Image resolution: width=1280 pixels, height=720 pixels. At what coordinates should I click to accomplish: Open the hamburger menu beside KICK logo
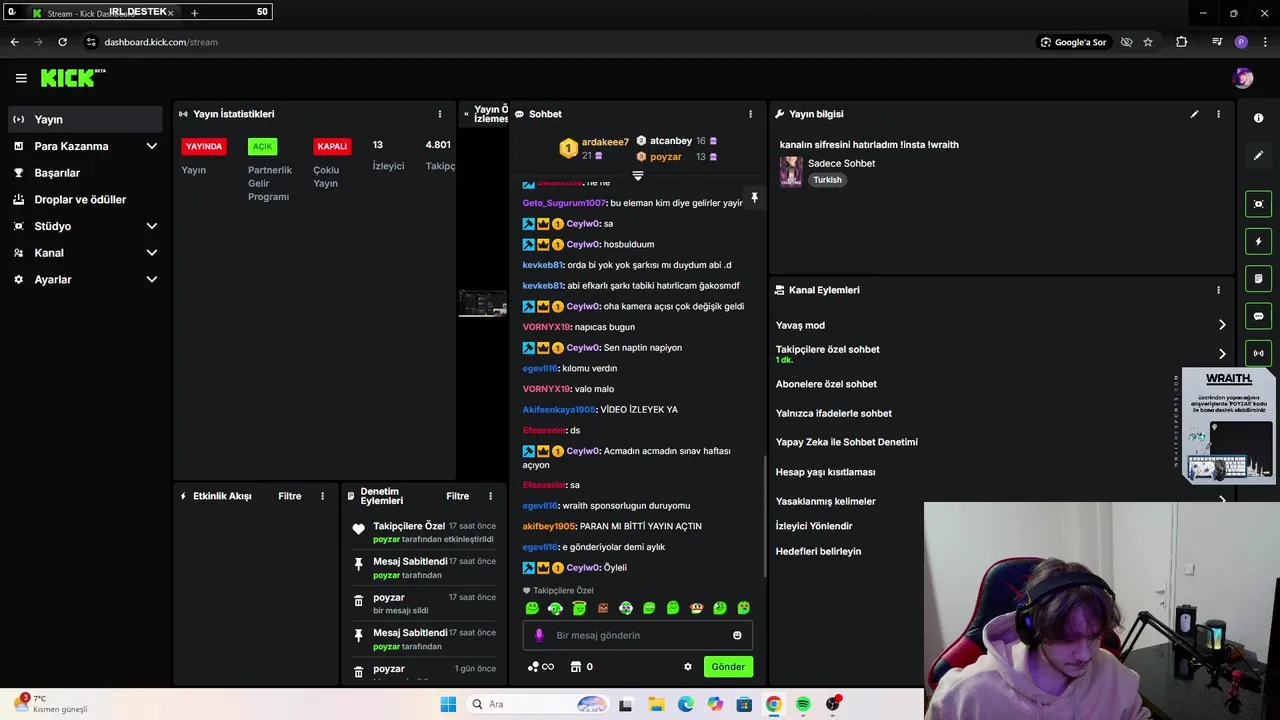pos(21,78)
